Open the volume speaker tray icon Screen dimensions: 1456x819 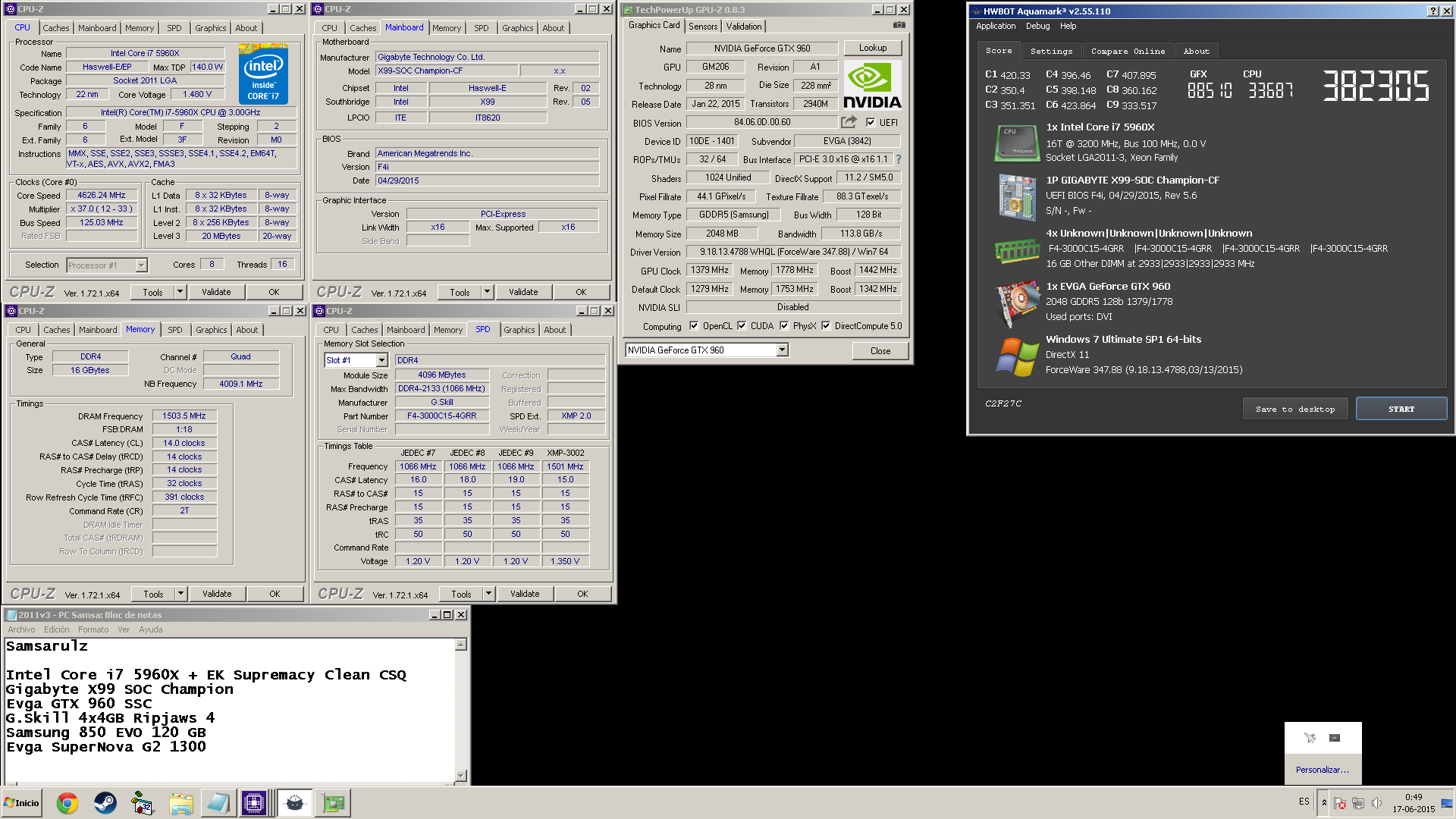1376,803
